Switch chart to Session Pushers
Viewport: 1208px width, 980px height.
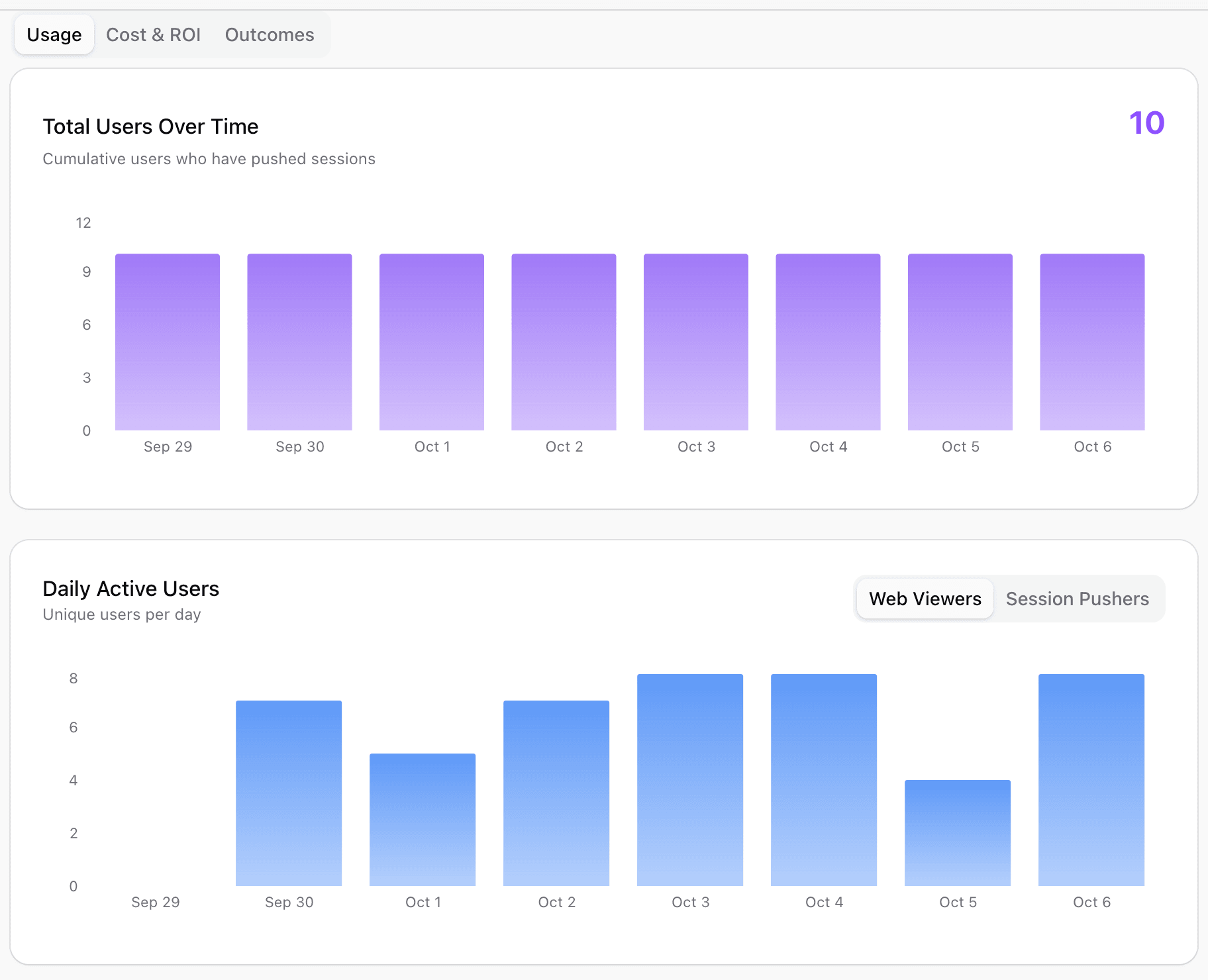pos(1077,599)
